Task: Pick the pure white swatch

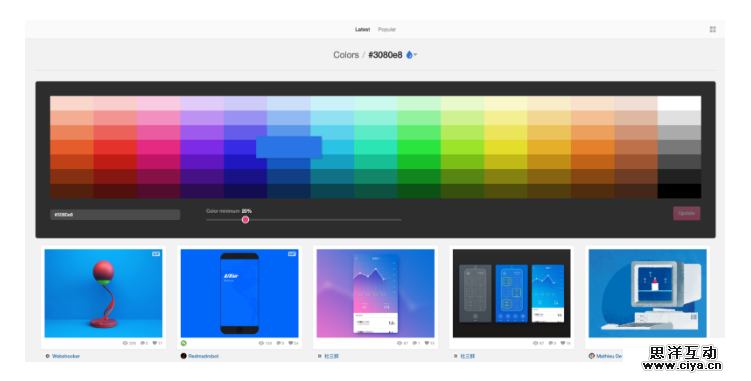Action: click(x=679, y=103)
